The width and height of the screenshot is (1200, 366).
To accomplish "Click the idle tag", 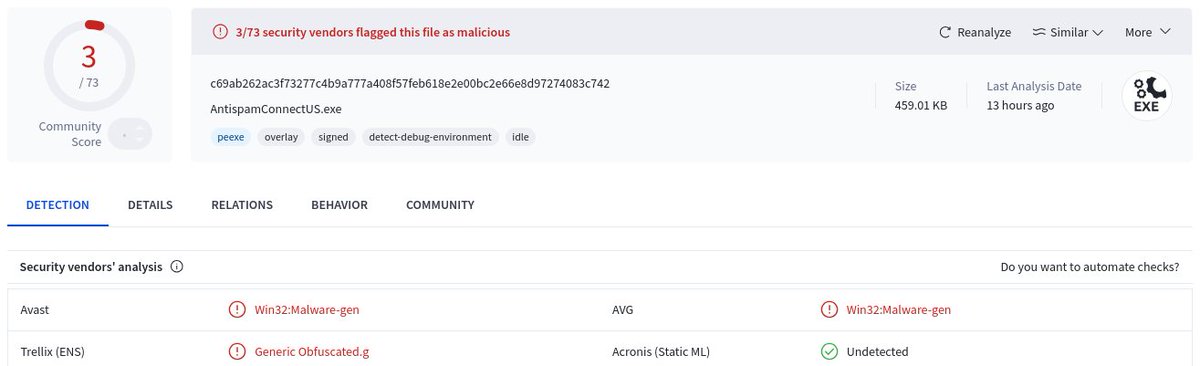I will pyautogui.click(x=520, y=137).
